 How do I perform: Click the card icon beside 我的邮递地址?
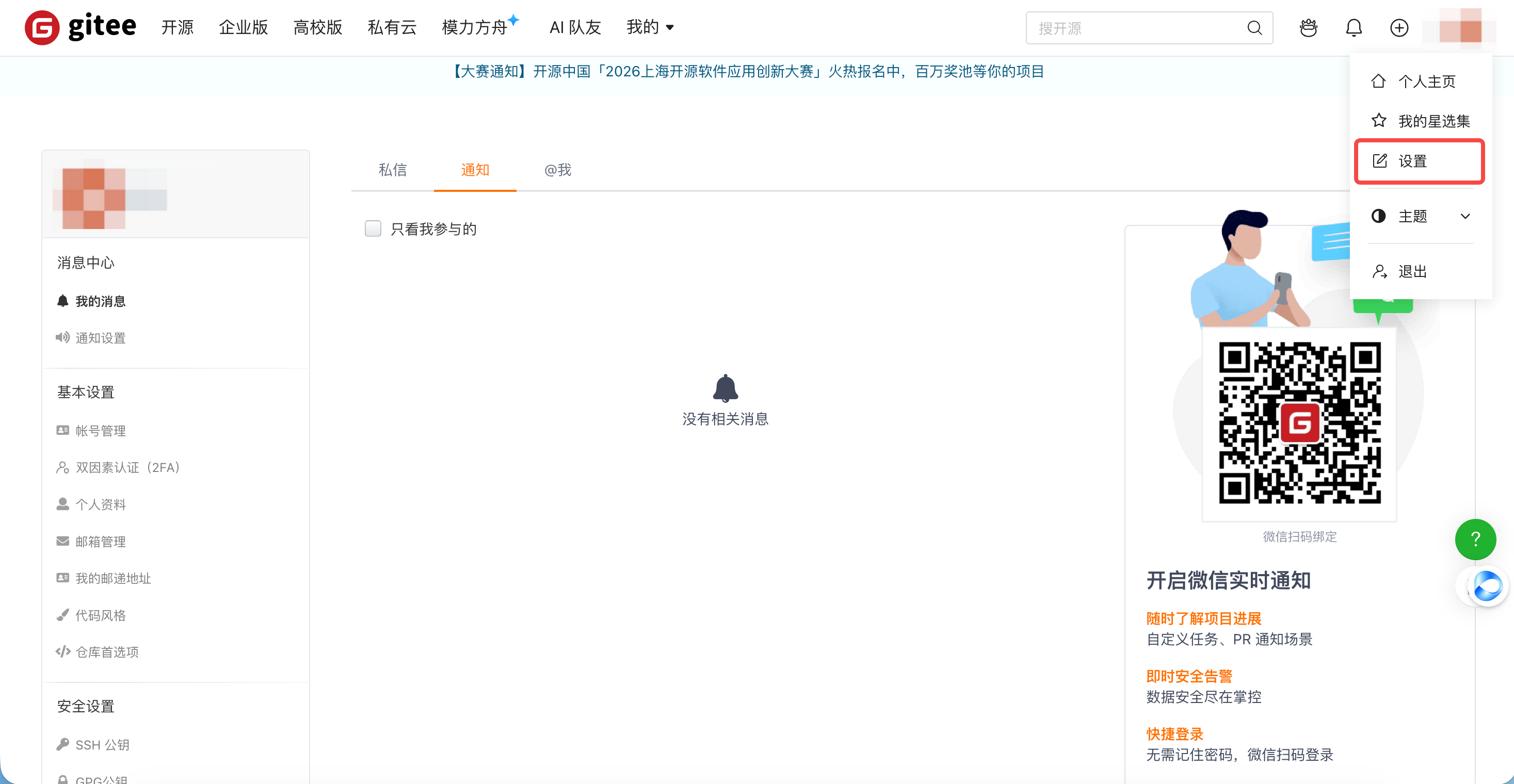[x=62, y=578]
